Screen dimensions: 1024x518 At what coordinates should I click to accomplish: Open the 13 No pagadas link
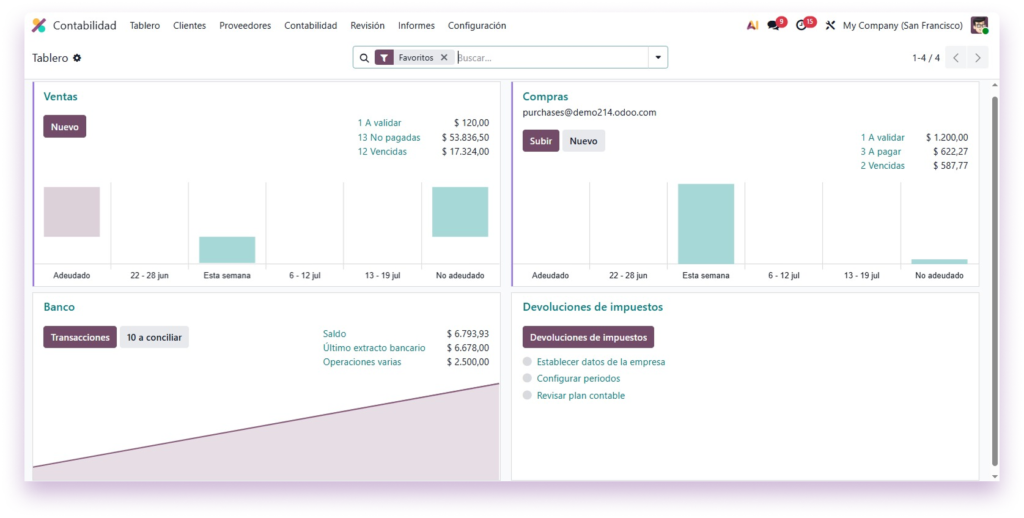389,138
